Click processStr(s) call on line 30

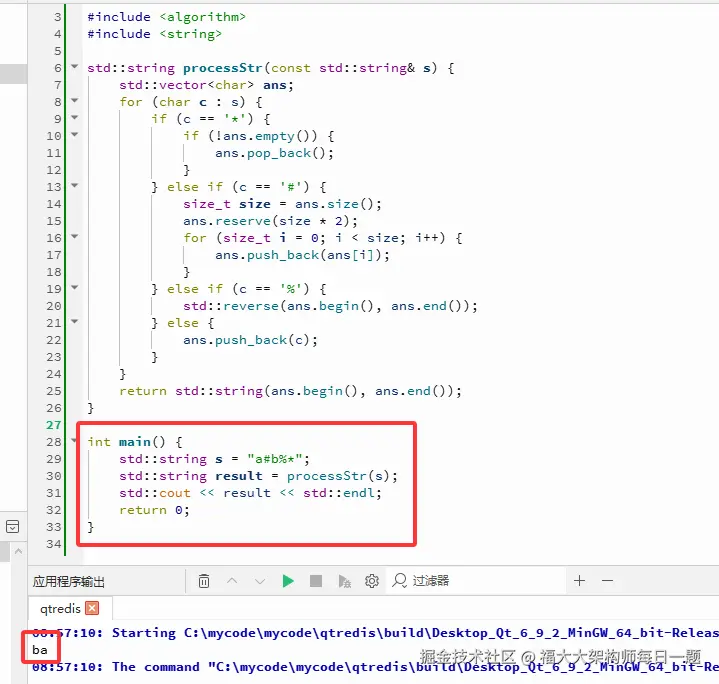click(338, 476)
